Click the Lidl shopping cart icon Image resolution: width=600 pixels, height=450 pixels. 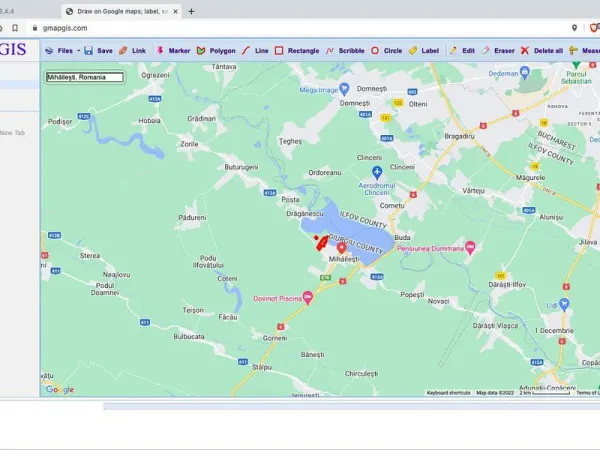(x=564, y=304)
